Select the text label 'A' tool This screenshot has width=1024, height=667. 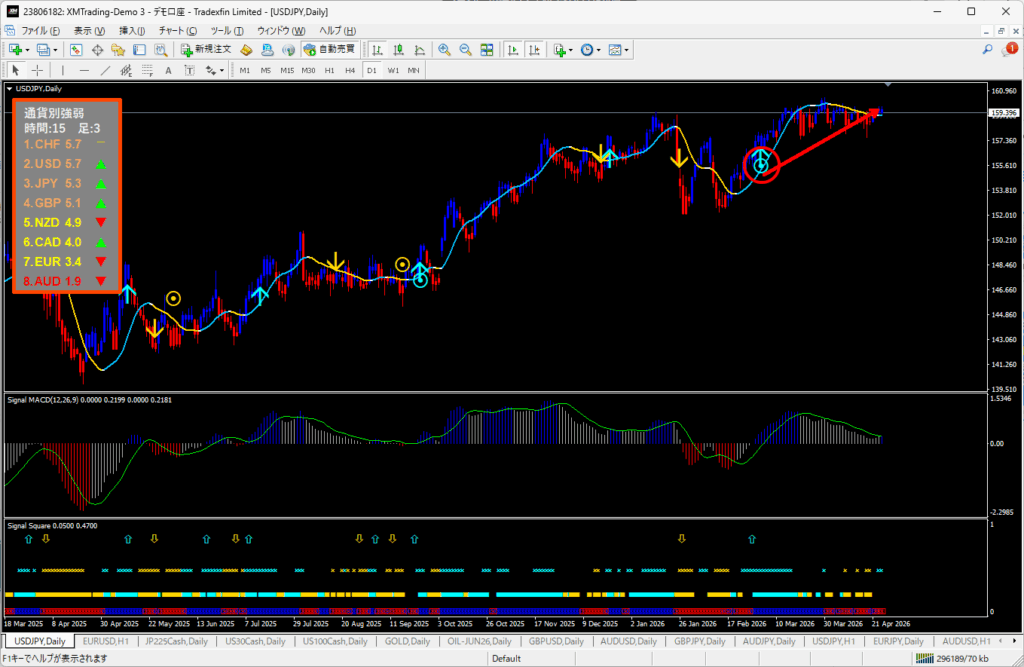pos(168,70)
